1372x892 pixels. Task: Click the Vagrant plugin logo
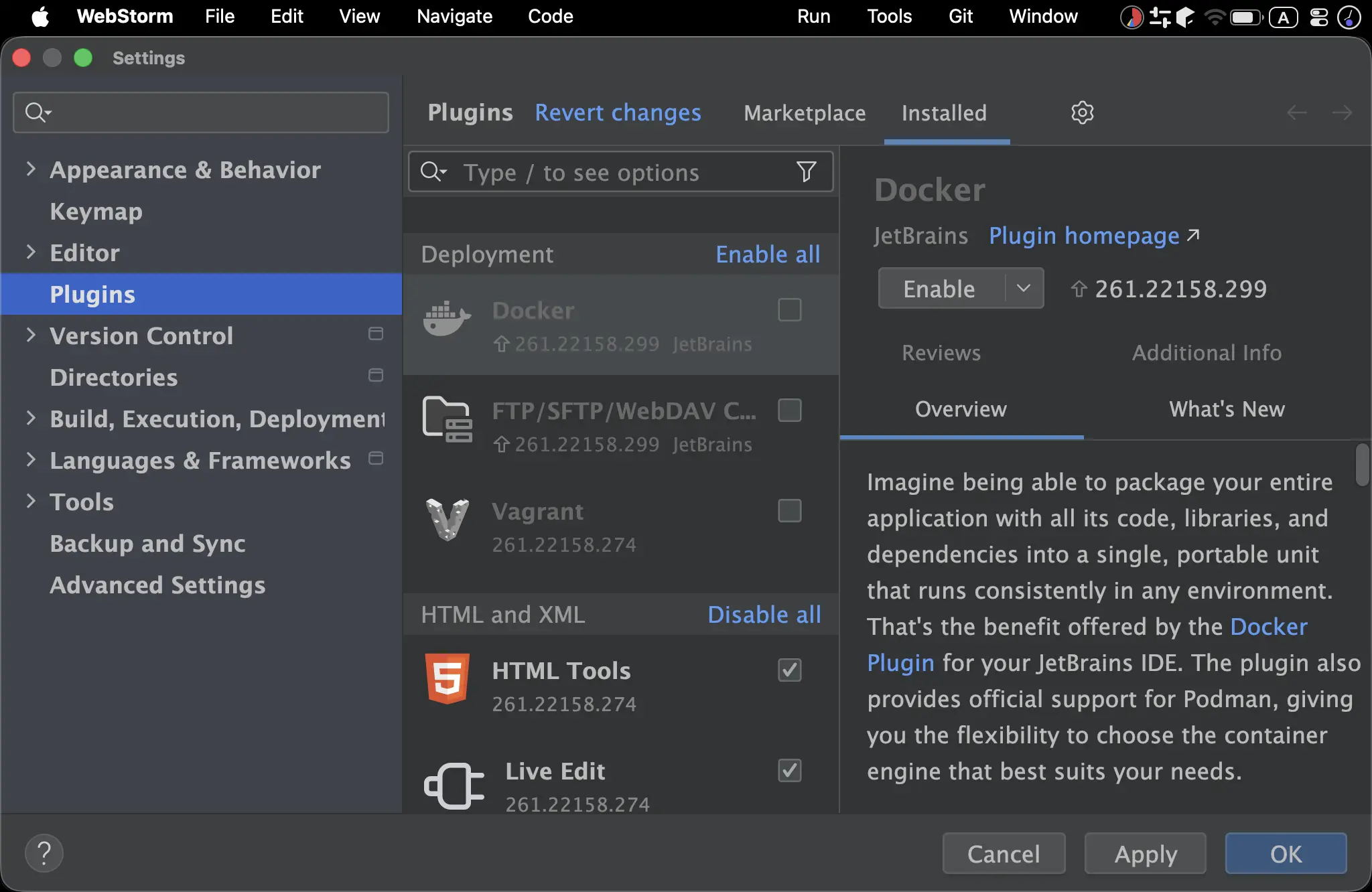tap(448, 520)
